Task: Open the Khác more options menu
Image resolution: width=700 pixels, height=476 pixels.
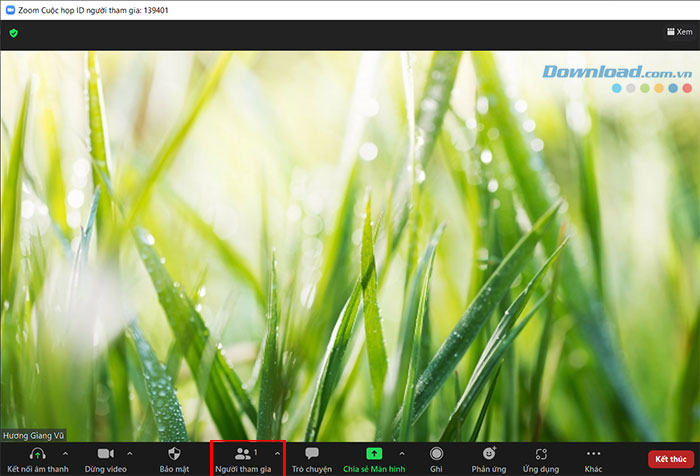Action: click(x=593, y=454)
